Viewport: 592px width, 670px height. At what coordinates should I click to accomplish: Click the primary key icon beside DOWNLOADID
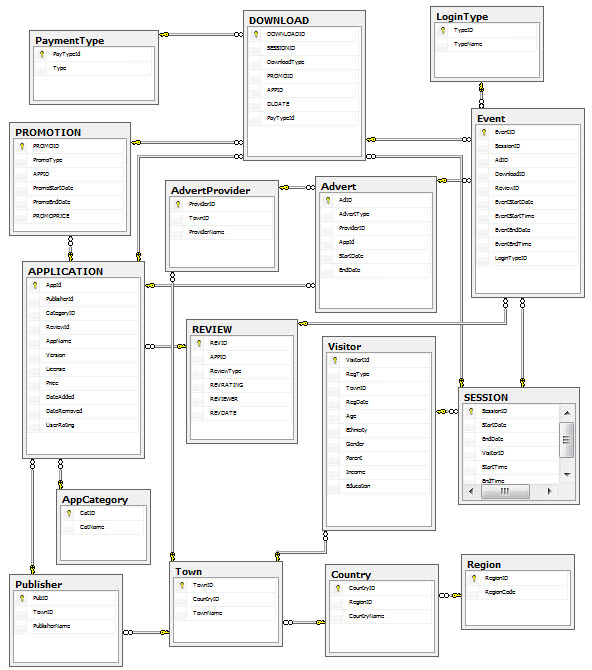tap(256, 34)
